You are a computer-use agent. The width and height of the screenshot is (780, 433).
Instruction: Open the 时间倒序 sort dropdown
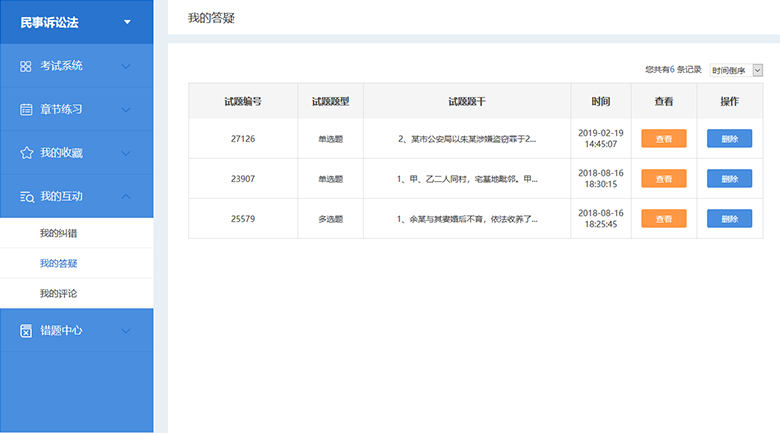pyautogui.click(x=736, y=70)
